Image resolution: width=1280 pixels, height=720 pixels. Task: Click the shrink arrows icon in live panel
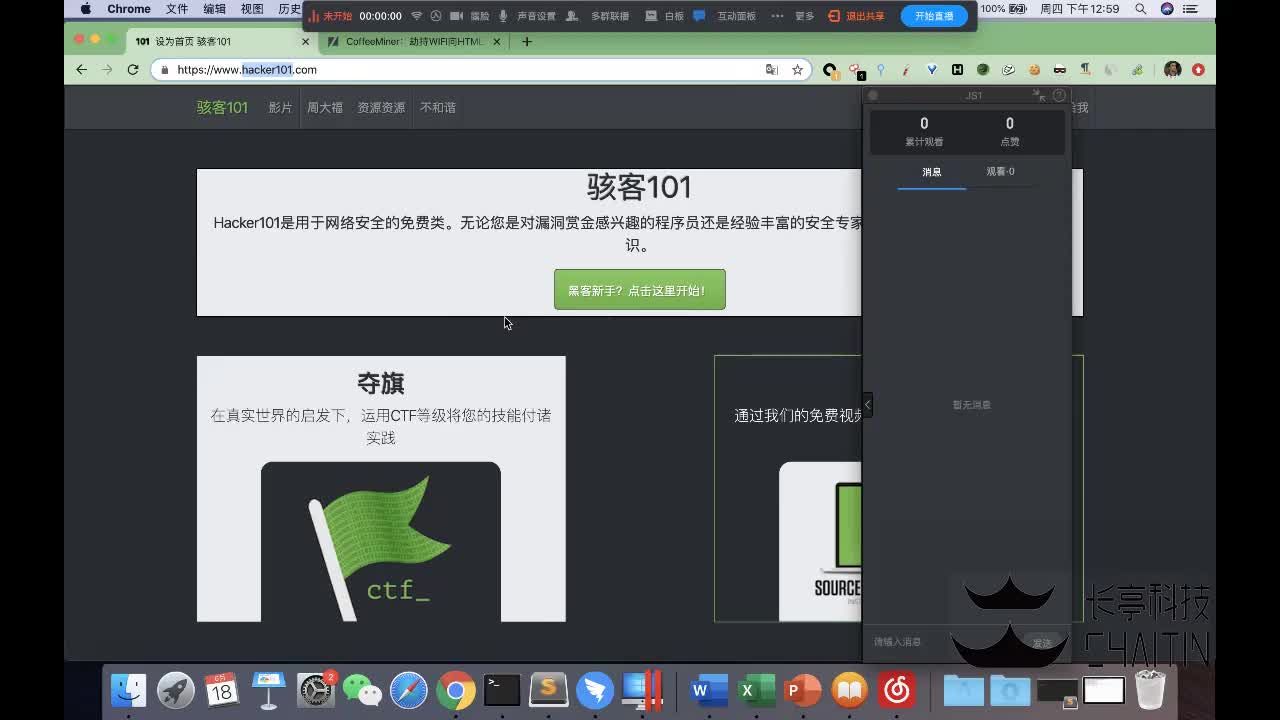[1038, 95]
